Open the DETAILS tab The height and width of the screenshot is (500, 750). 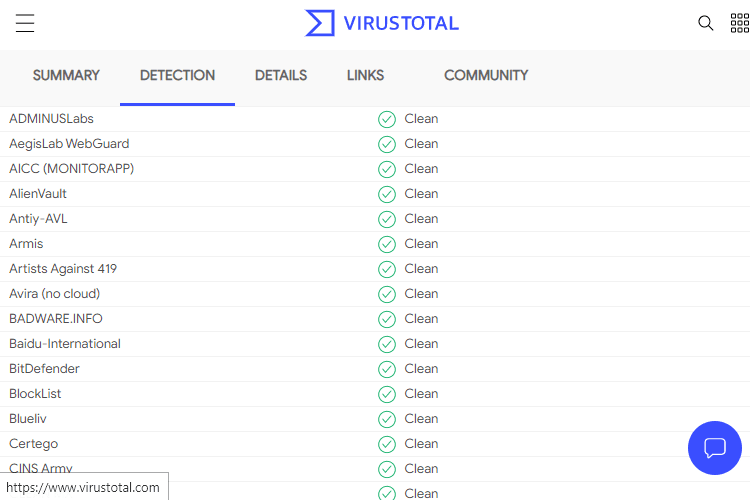281,75
